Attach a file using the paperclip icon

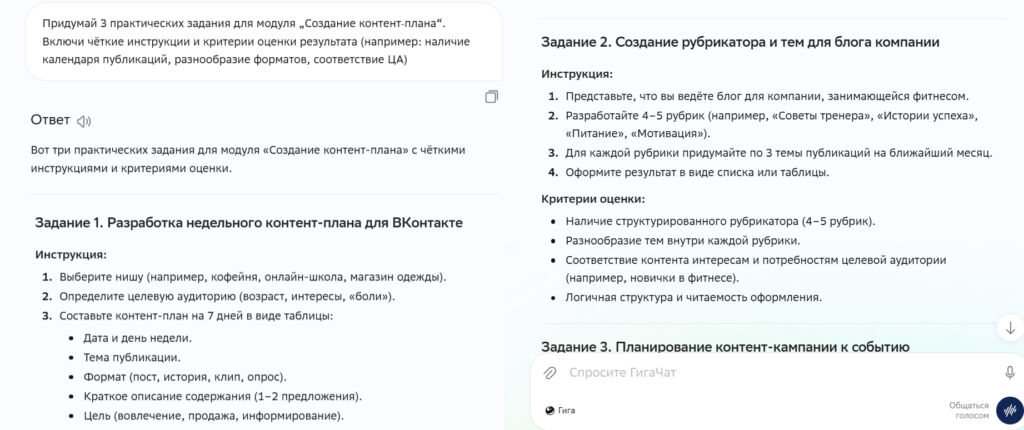click(x=549, y=373)
